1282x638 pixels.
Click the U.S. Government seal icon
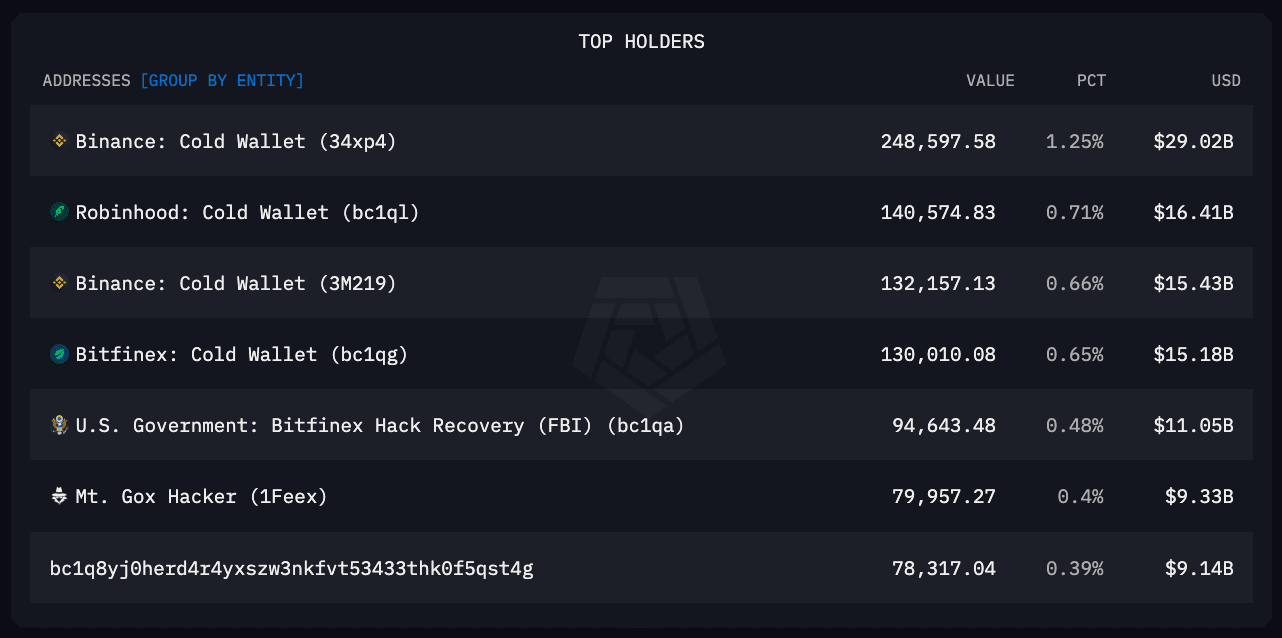pyautogui.click(x=59, y=425)
